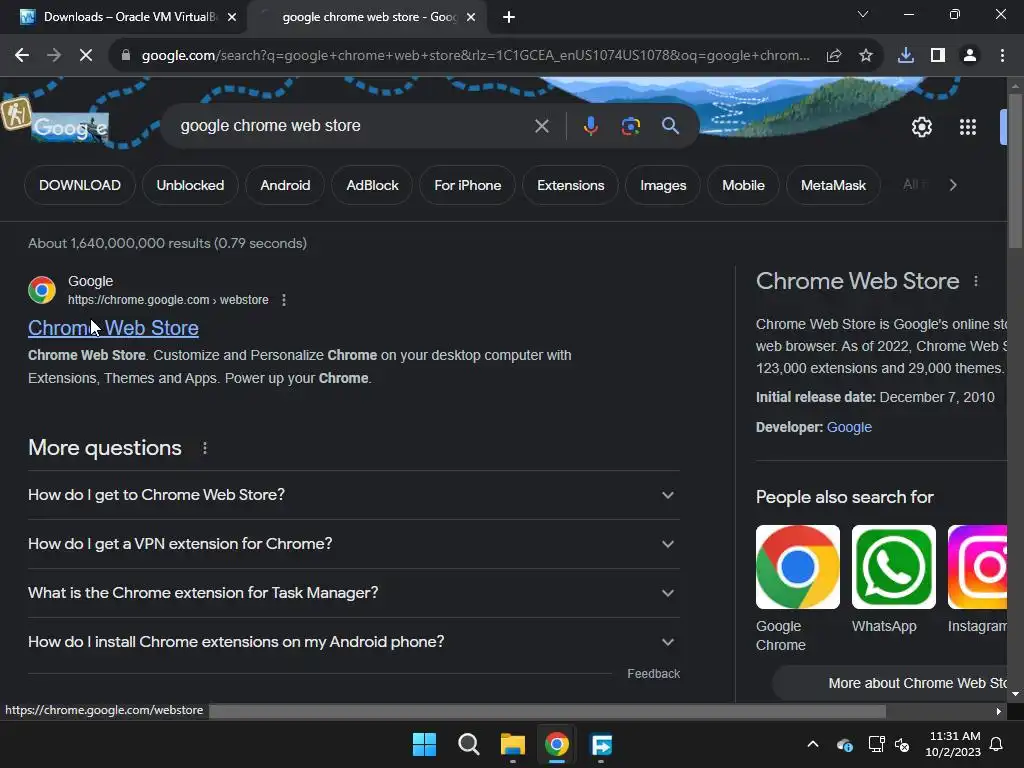This screenshot has height=768, width=1024.
Task: Open the Google apps grid
Action: click(x=968, y=127)
